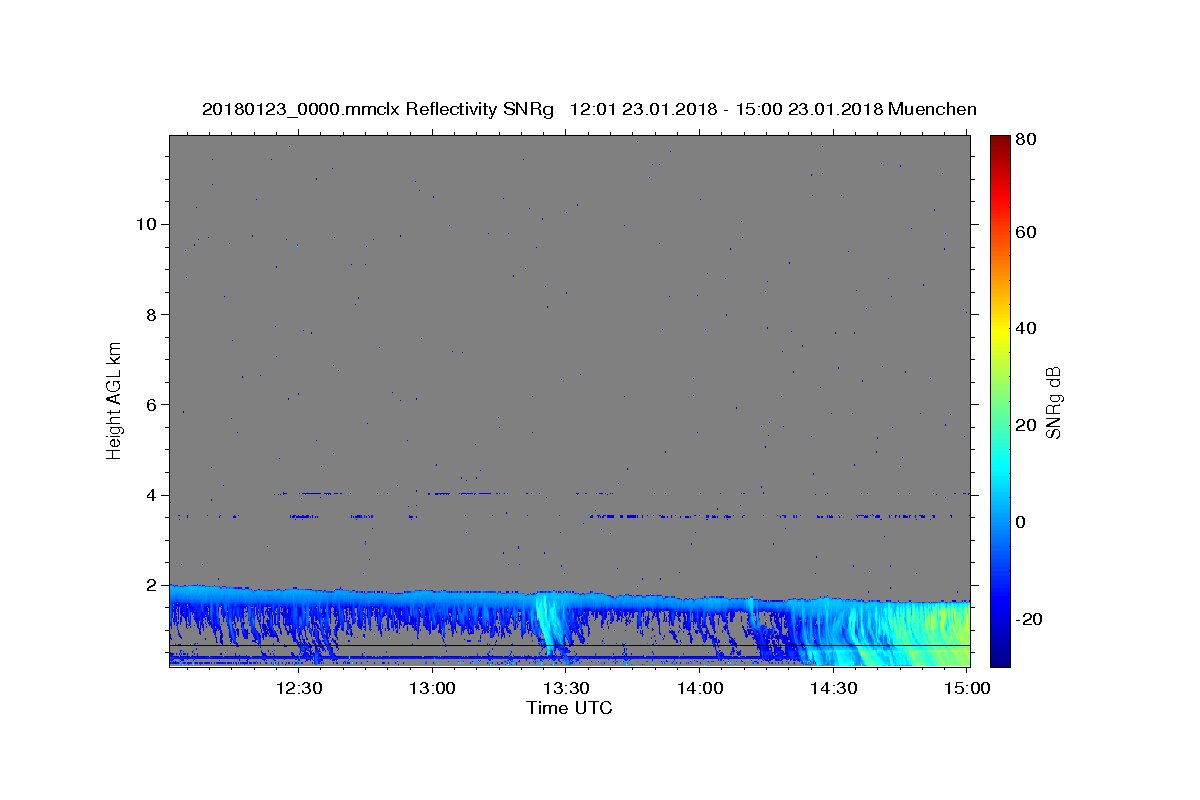Click the 'Muenchen' location label in the title
1200x800 pixels.
pyautogui.click(x=930, y=109)
